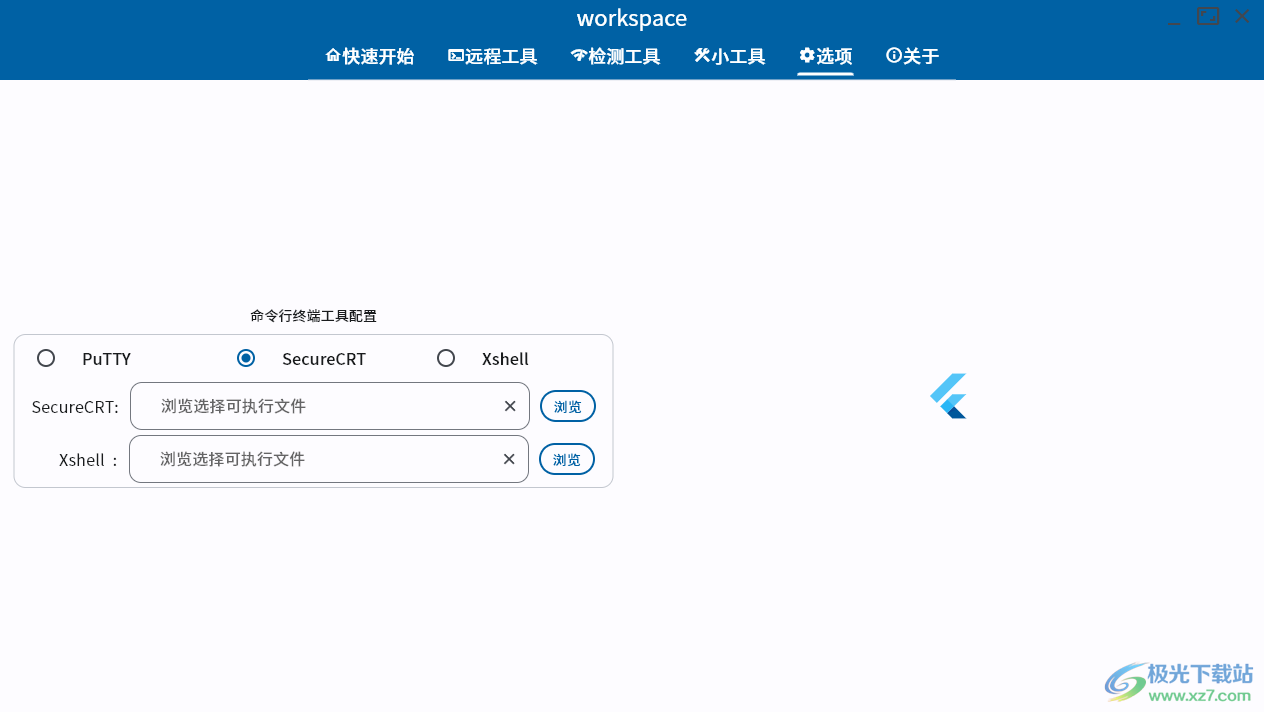
Task: Click the gear icon beside 选项
Action: tap(807, 56)
